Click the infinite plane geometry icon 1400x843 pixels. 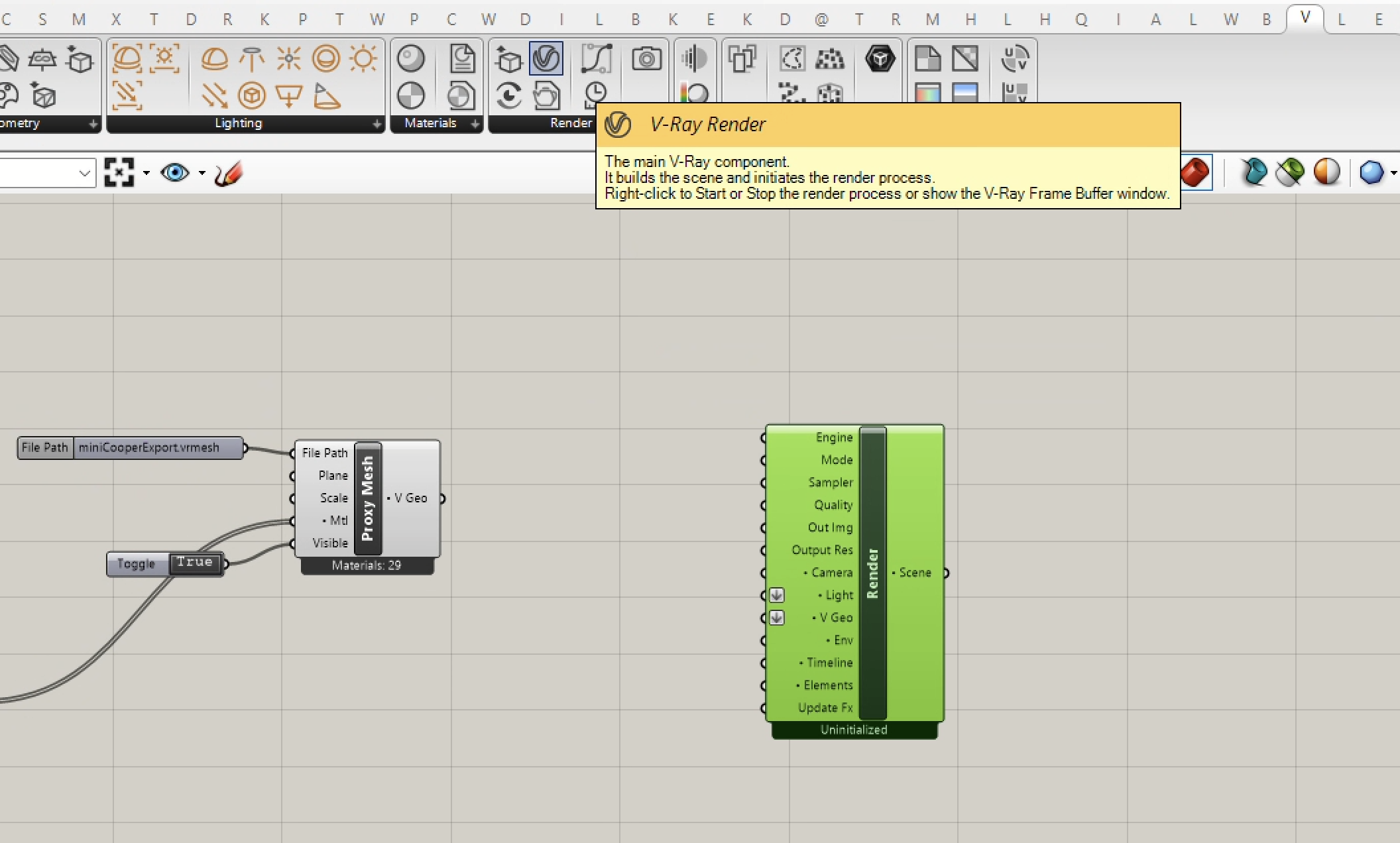pos(42,59)
